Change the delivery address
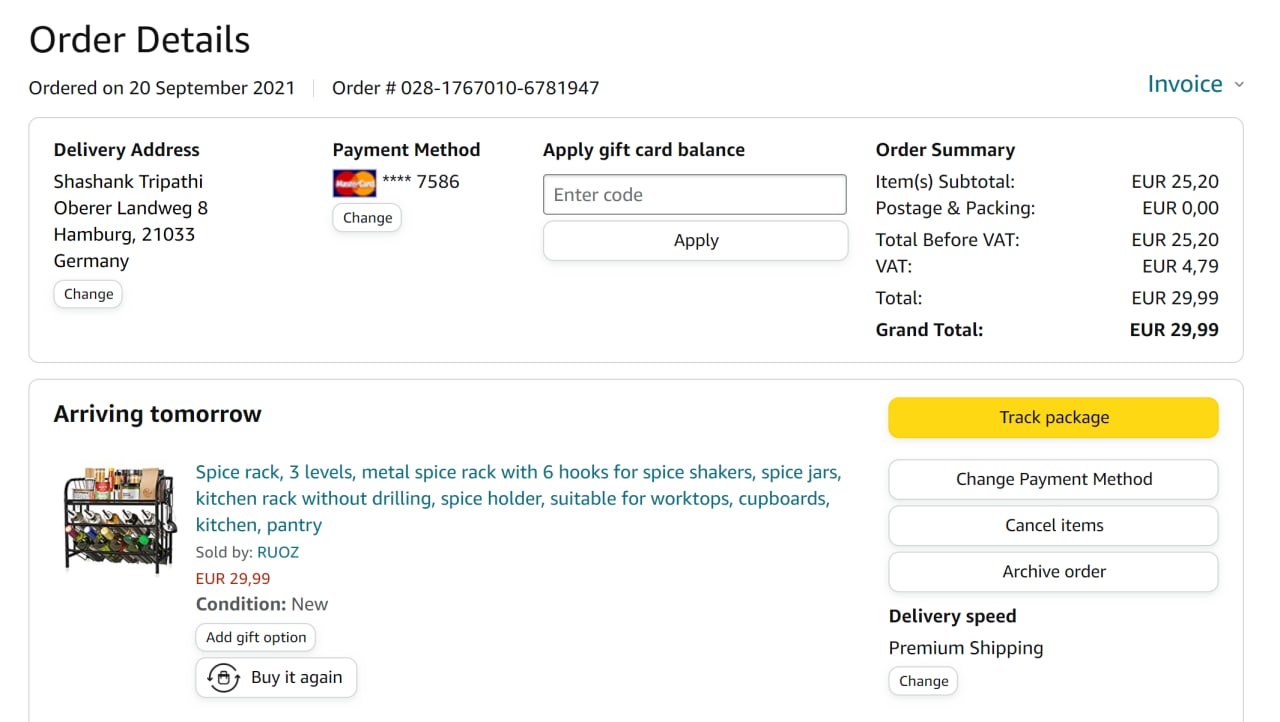The width and height of the screenshot is (1280, 722). pos(88,294)
